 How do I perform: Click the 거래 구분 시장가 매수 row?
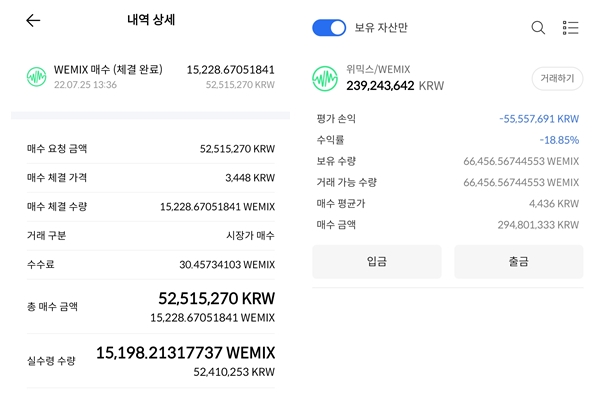[x=151, y=235]
